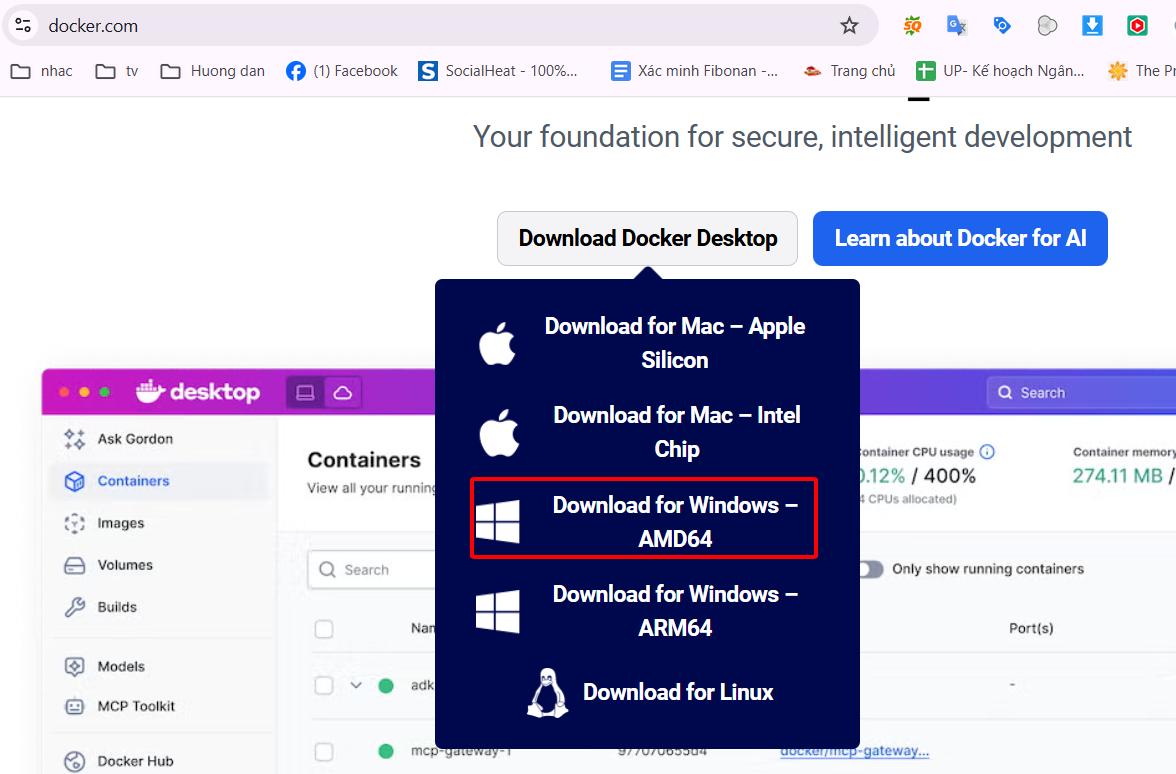Open the Facebook bookmark

point(342,71)
